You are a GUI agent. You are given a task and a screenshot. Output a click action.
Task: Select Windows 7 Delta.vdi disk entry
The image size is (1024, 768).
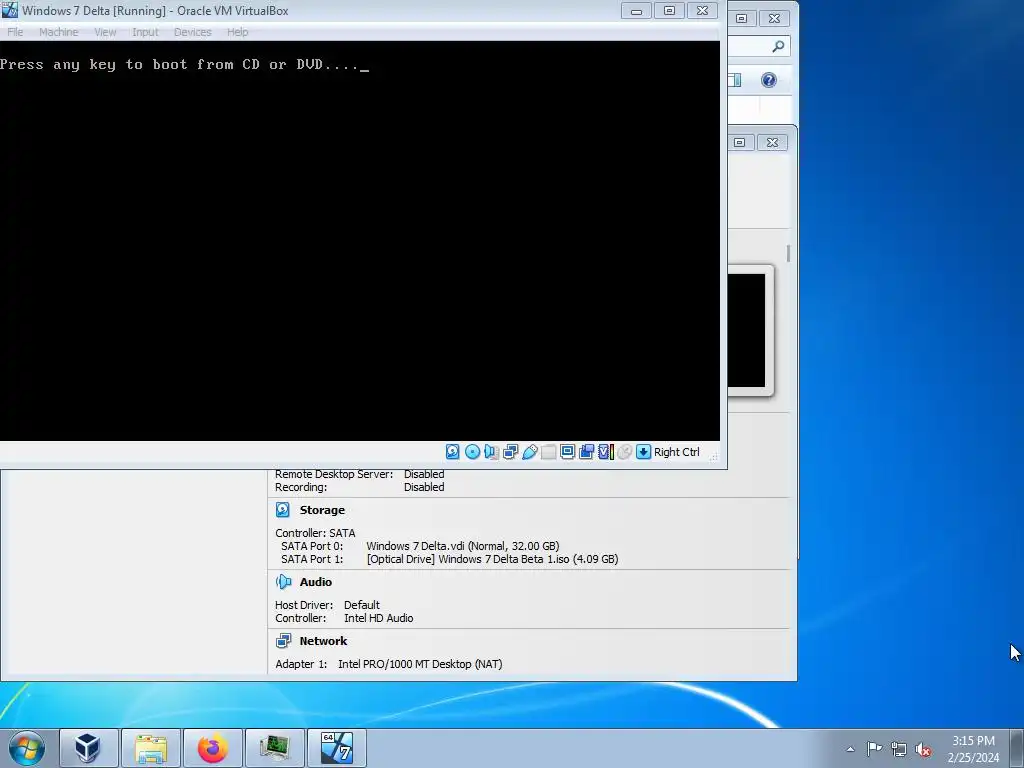pyautogui.click(x=462, y=546)
